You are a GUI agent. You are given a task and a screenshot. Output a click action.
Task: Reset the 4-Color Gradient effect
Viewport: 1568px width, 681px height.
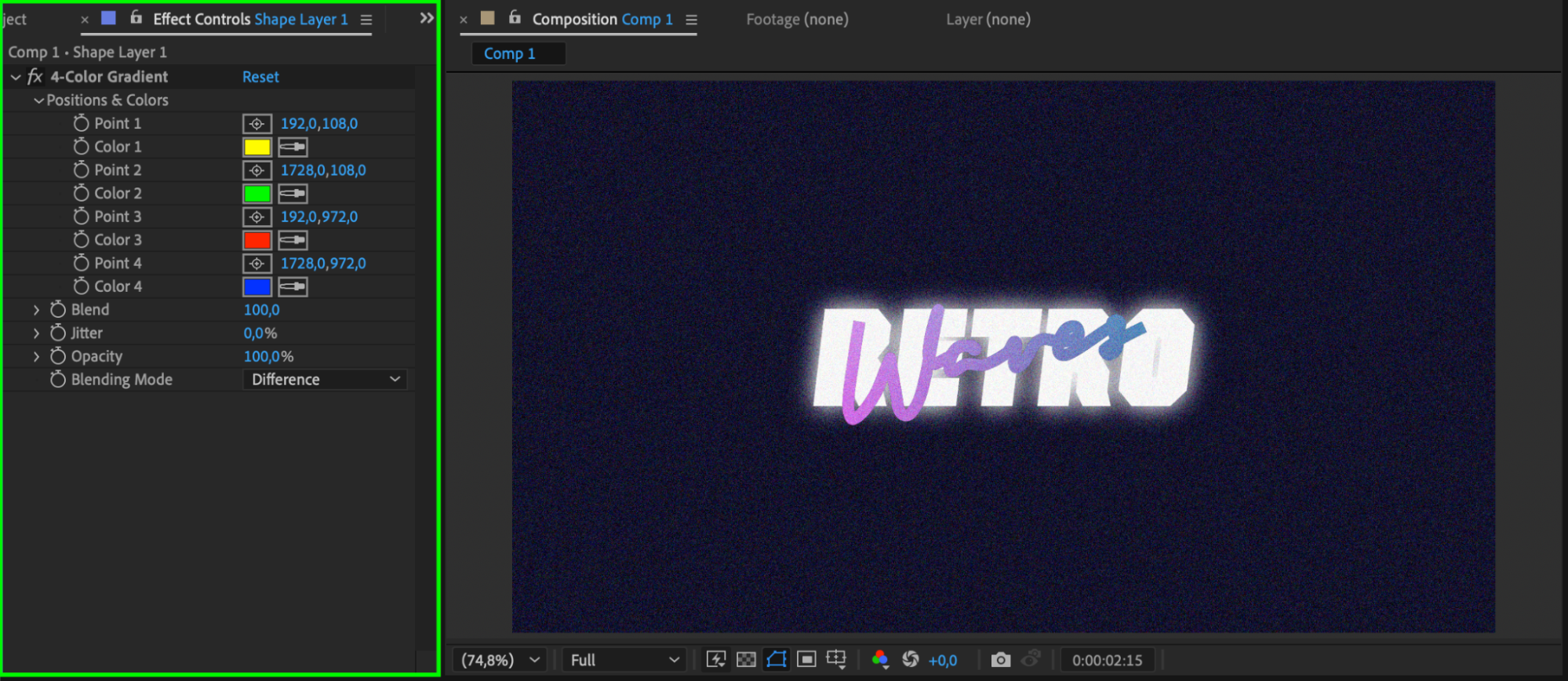tap(260, 77)
